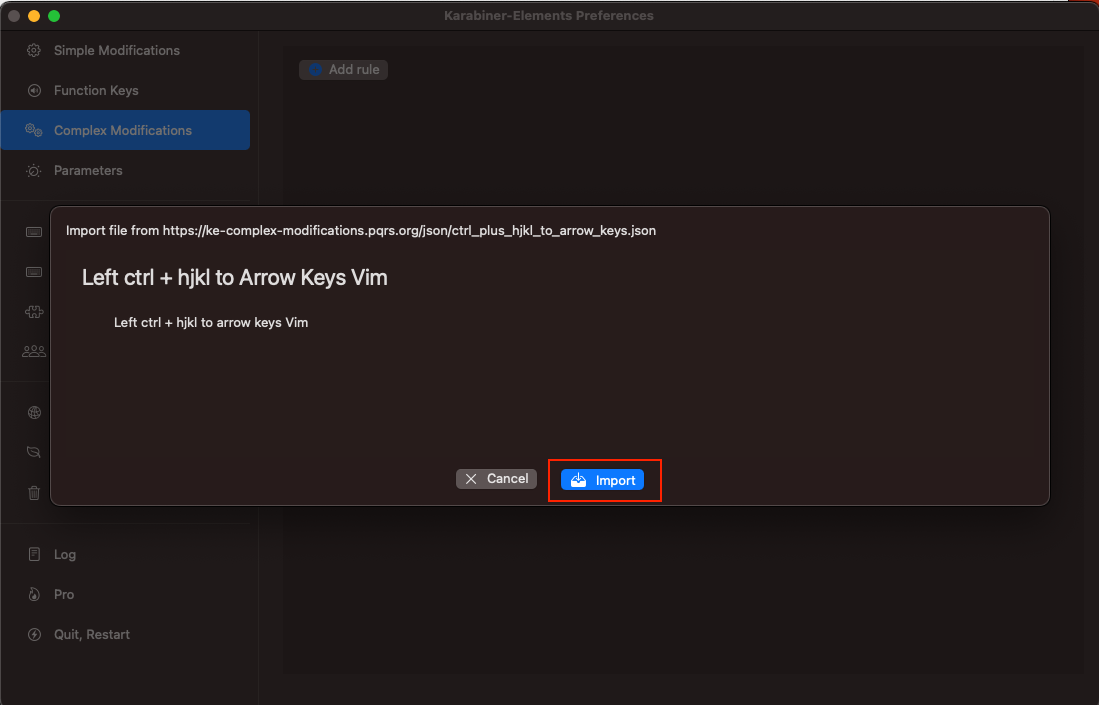Click the Add rule button

[x=343, y=69]
